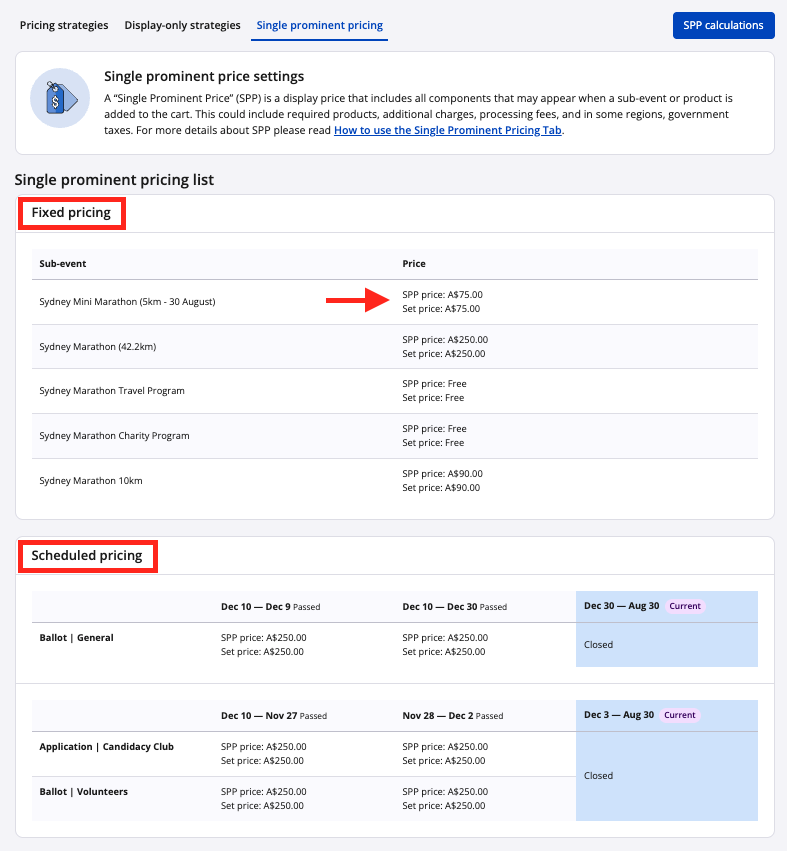Screen dimensions: 787x851
Task: Click the red arrow pointing at SPP price
Action: pos(358,302)
